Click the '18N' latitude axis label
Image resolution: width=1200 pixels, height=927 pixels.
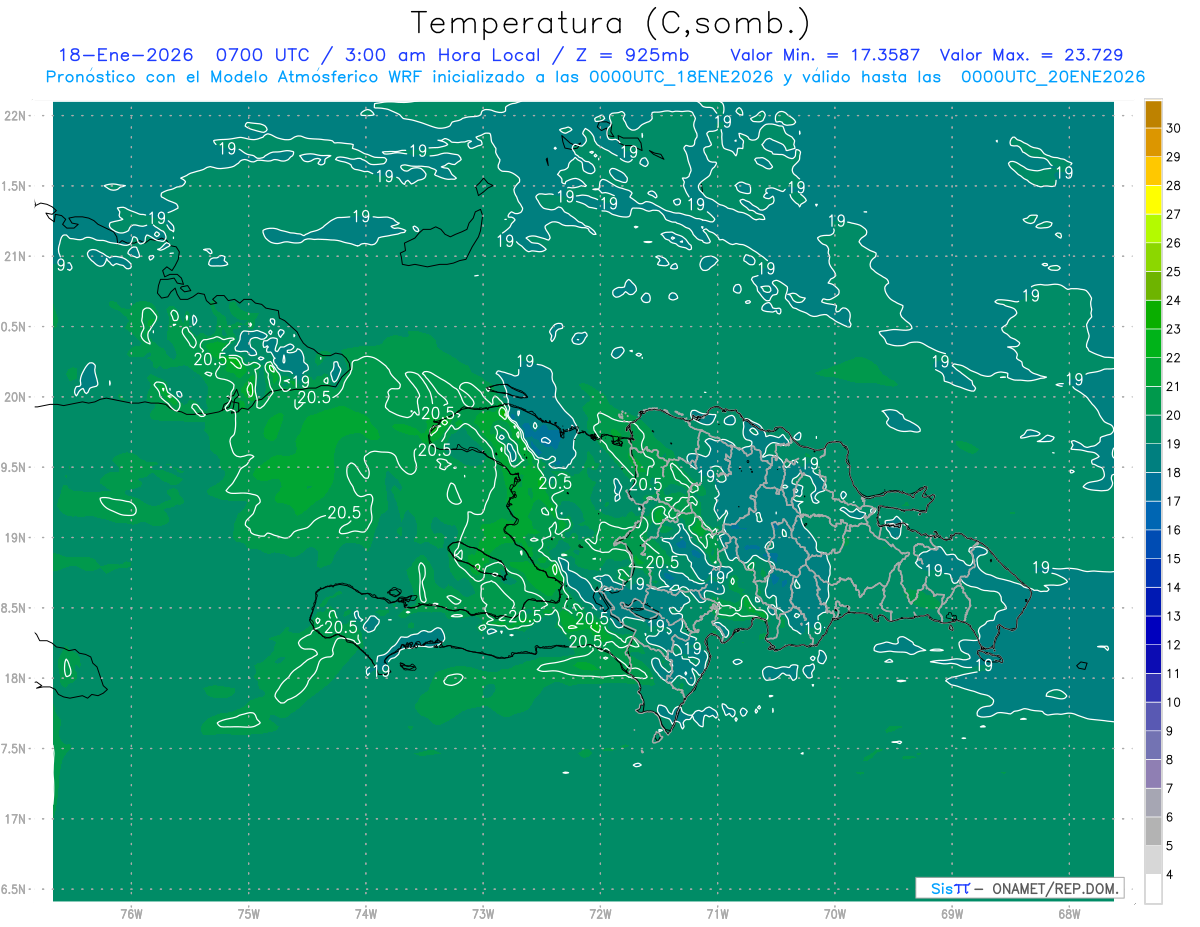coord(15,678)
